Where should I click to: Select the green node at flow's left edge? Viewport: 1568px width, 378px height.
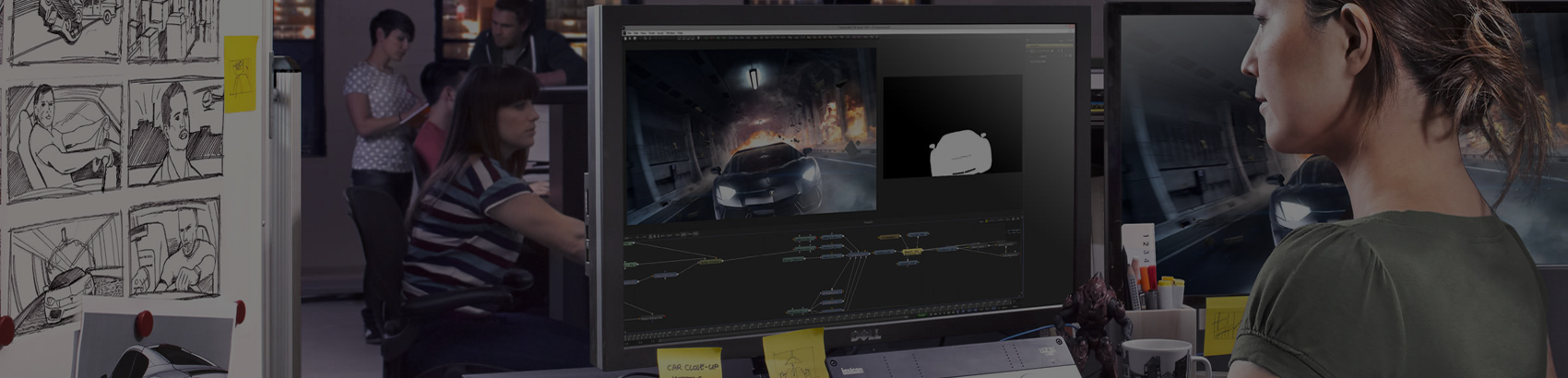[x=631, y=266]
